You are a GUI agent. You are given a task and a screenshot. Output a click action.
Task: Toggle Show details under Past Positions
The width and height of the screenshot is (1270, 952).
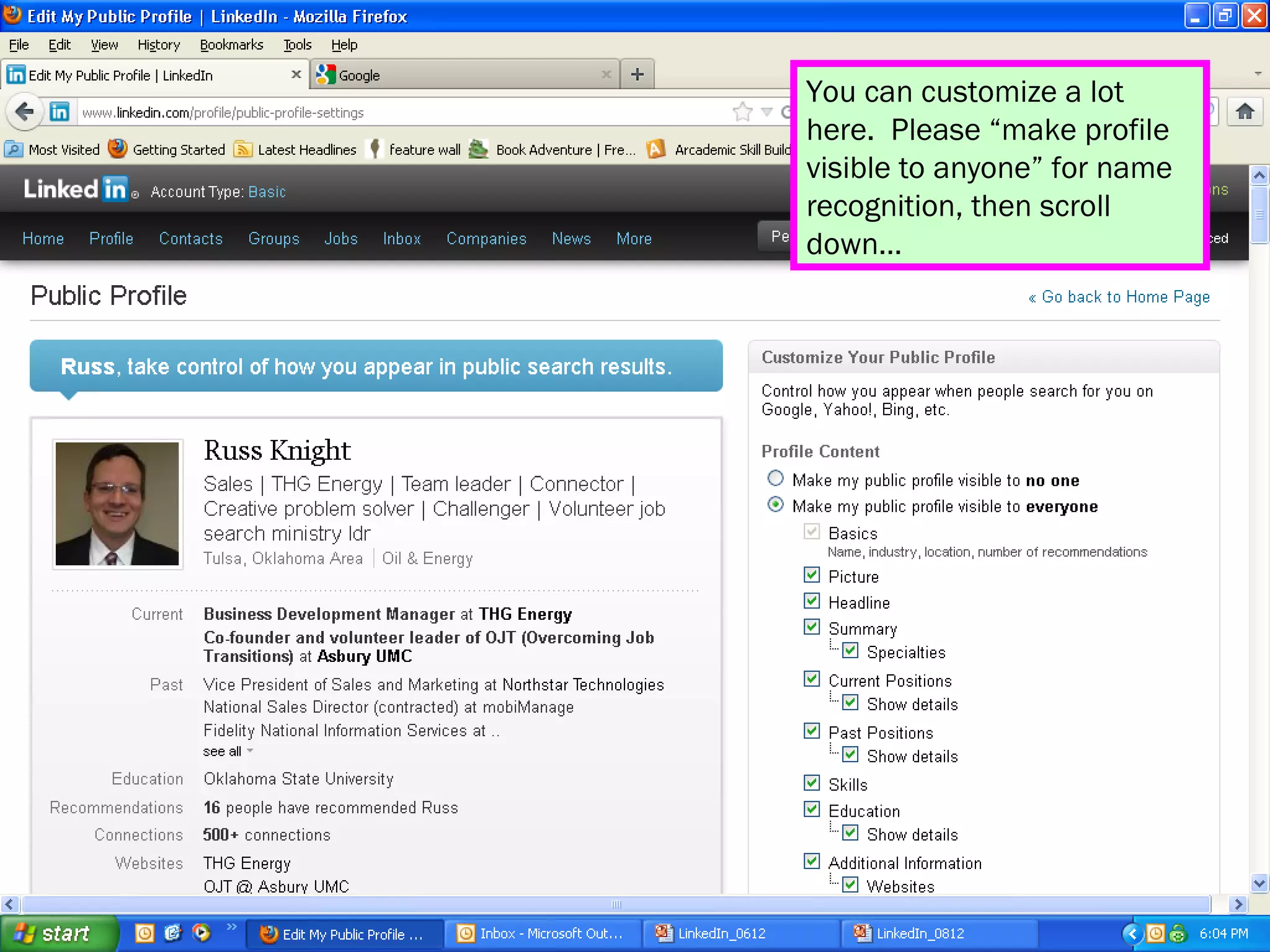tap(850, 755)
